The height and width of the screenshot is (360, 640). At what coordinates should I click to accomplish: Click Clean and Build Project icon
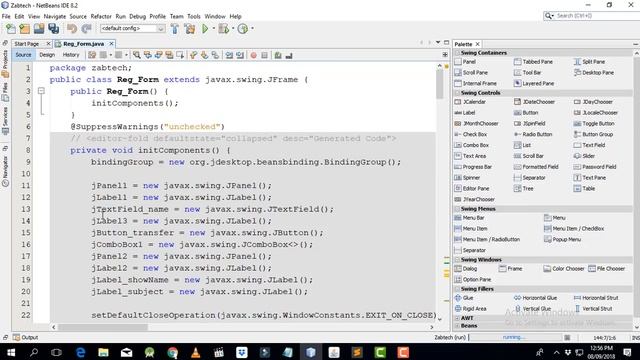coord(189,29)
